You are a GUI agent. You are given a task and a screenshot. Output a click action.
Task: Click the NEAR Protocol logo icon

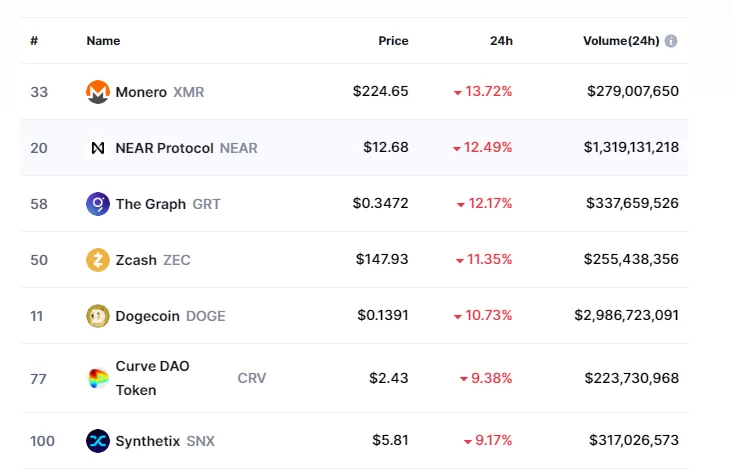pyautogui.click(x=98, y=148)
